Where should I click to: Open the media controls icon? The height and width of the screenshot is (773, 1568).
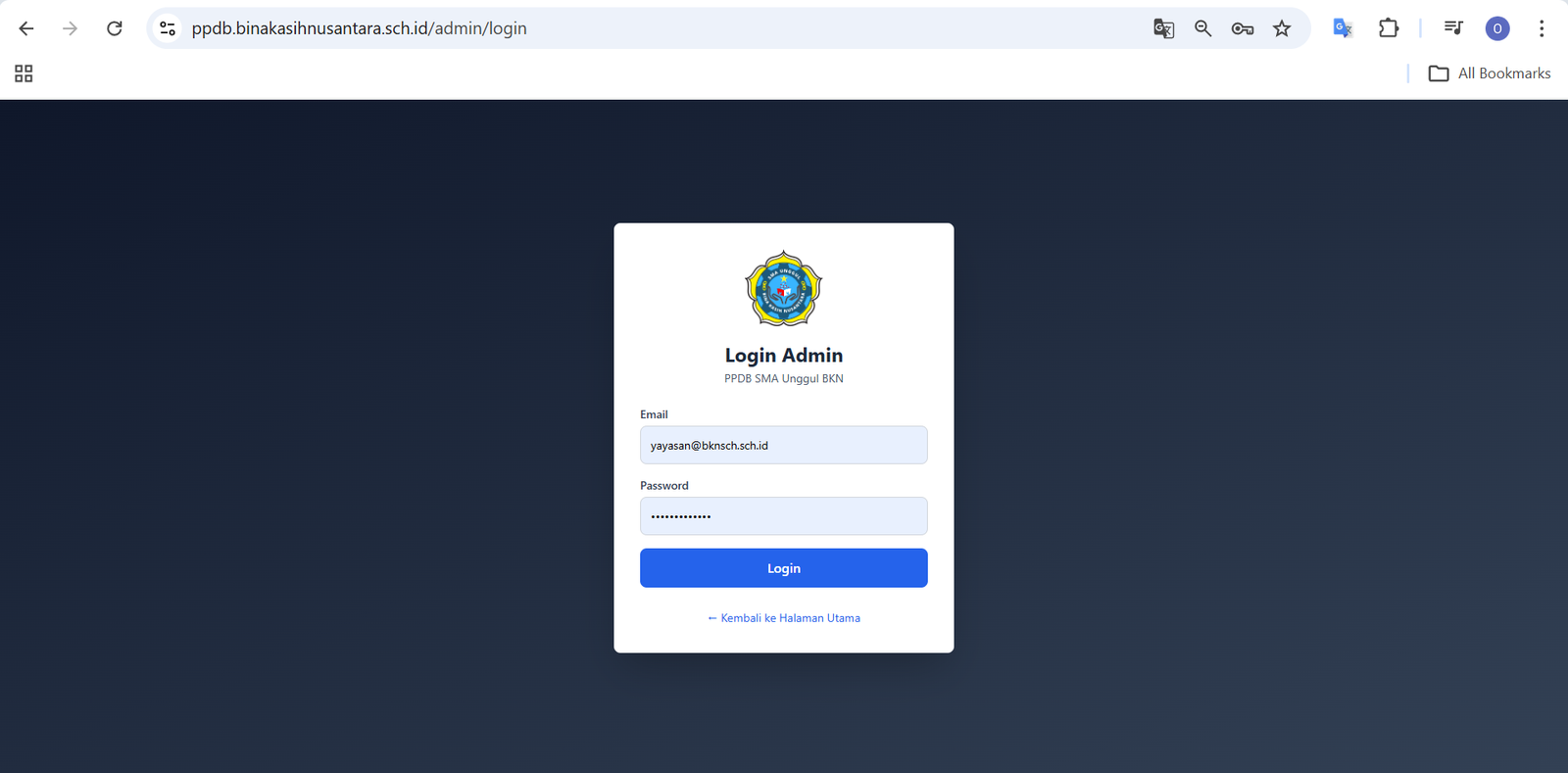1453,28
